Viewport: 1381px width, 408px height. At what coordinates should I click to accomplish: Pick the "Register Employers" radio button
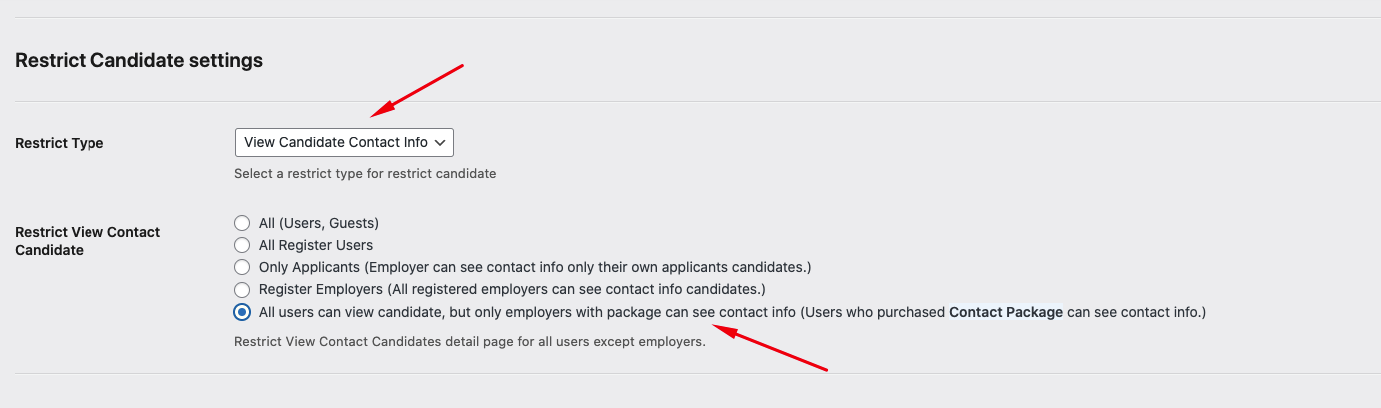[x=242, y=289]
